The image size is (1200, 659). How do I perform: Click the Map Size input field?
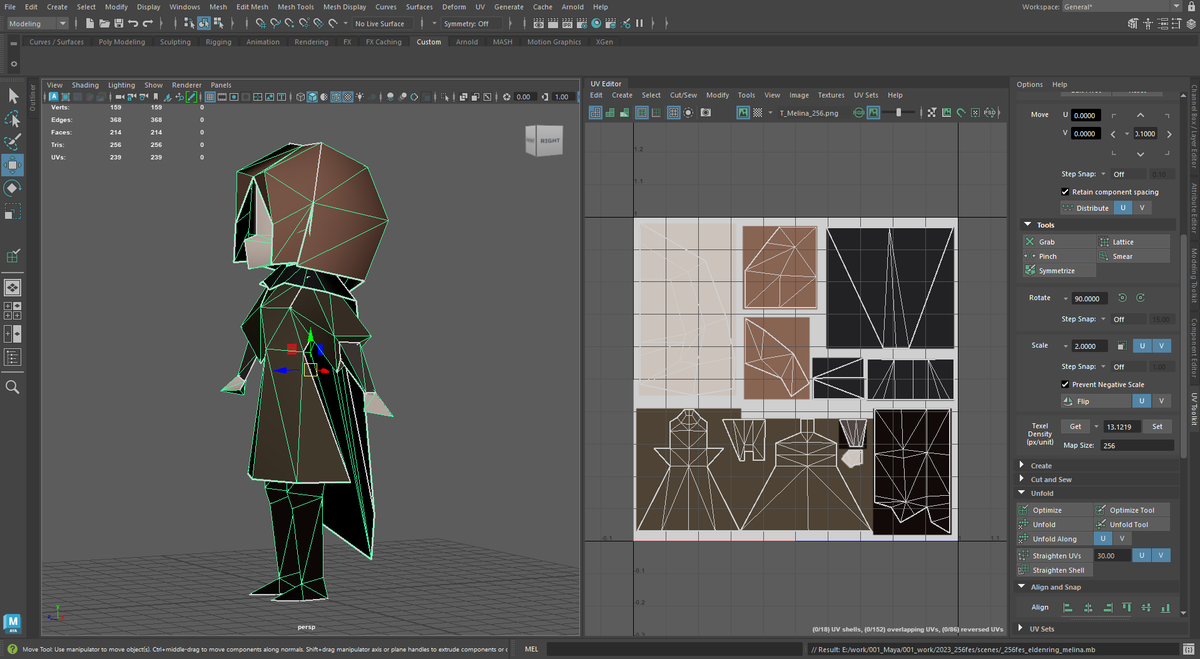1136,445
